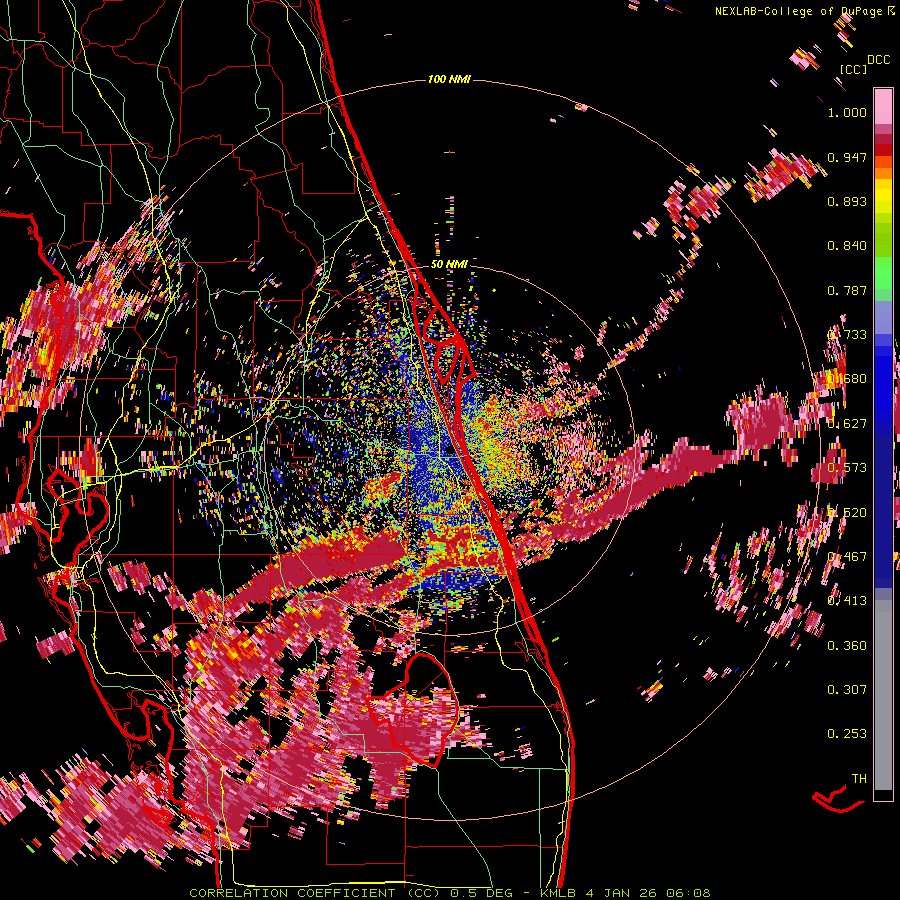The image size is (900, 900).
Task: Select the 0.307 scale value
Action: (847, 690)
